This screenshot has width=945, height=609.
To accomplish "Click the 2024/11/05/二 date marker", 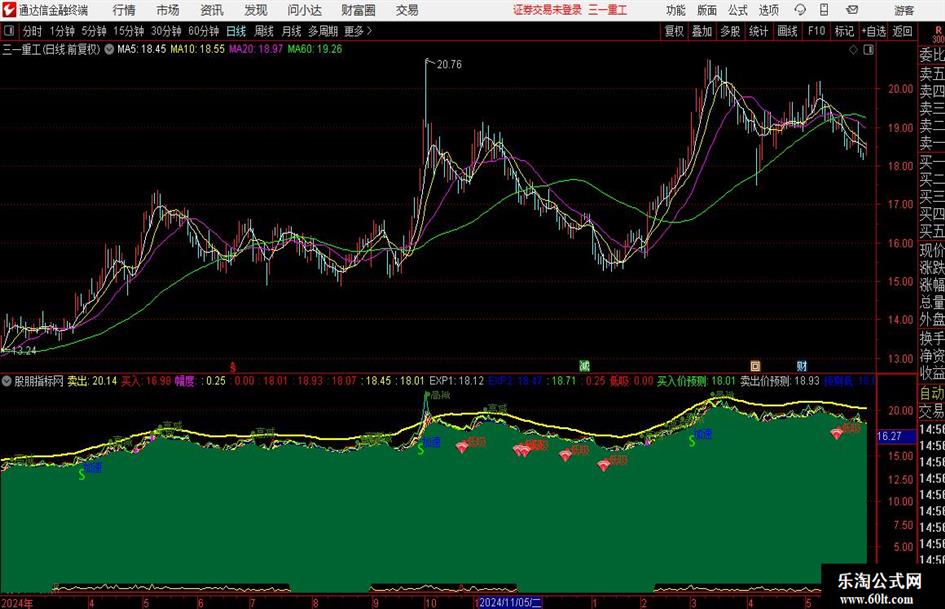I will coord(510,602).
